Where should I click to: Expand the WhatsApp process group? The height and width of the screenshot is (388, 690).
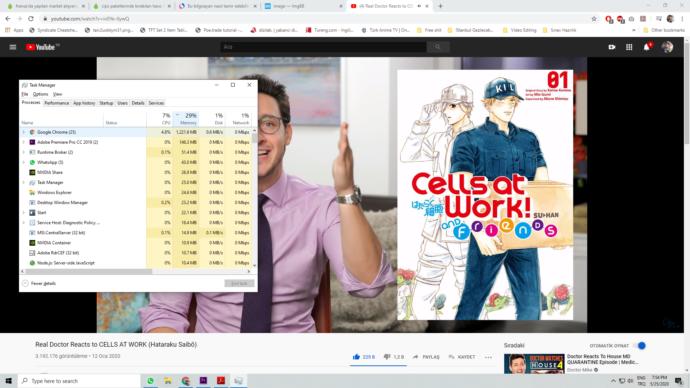coord(24,162)
